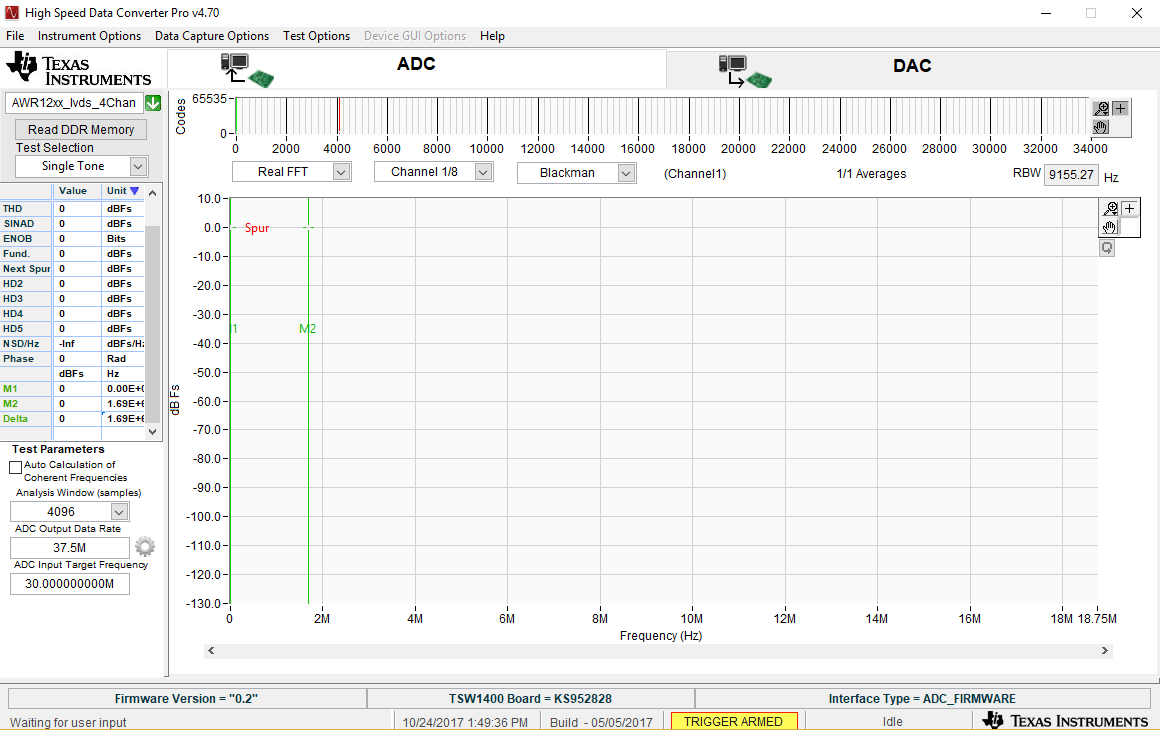This screenshot has height=730, width=1160.
Task: Select the crosshair cursor tool on FFT graph palette
Action: [x=1130, y=209]
